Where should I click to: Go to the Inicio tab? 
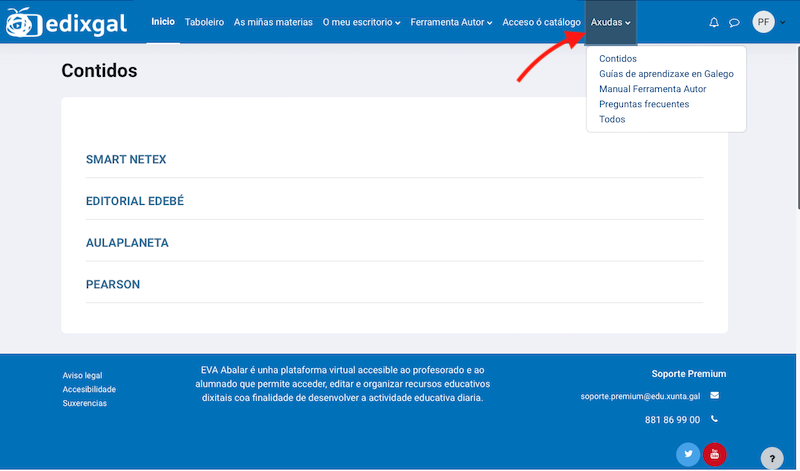[162, 22]
